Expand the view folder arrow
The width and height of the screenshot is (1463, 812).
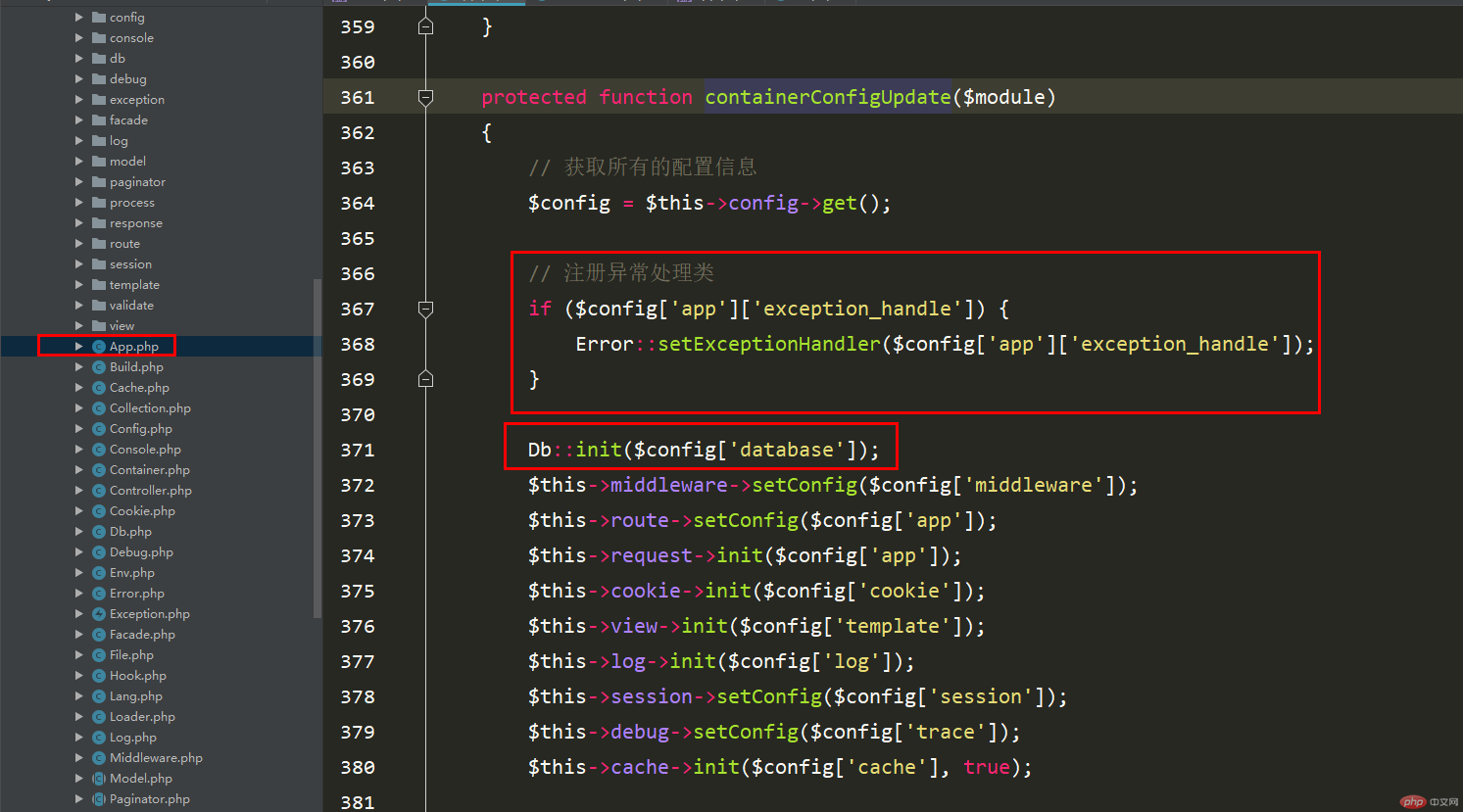pyautogui.click(x=79, y=325)
